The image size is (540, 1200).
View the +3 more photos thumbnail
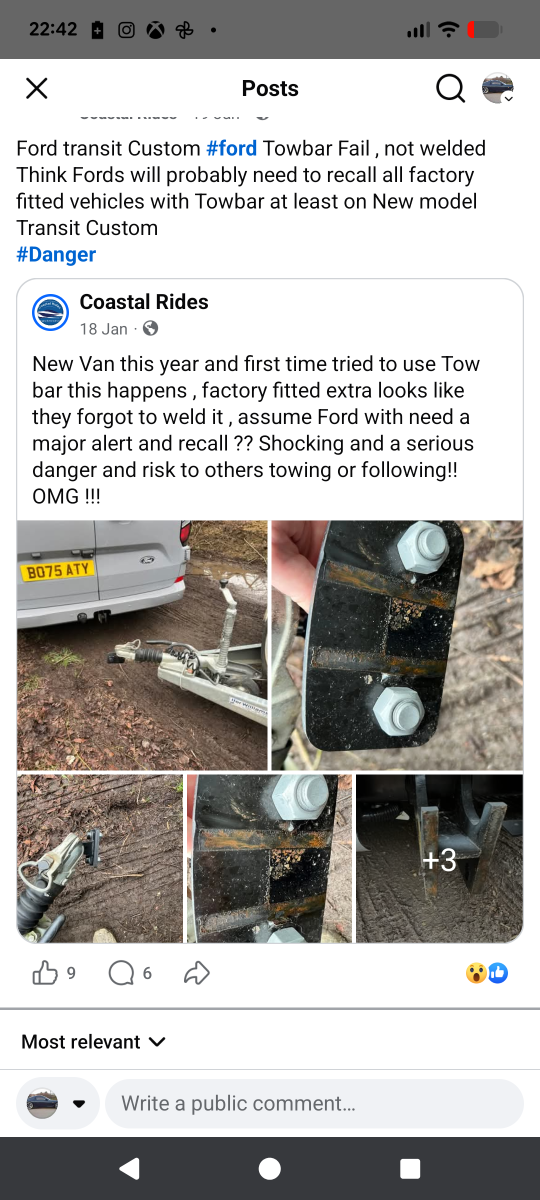tap(440, 859)
